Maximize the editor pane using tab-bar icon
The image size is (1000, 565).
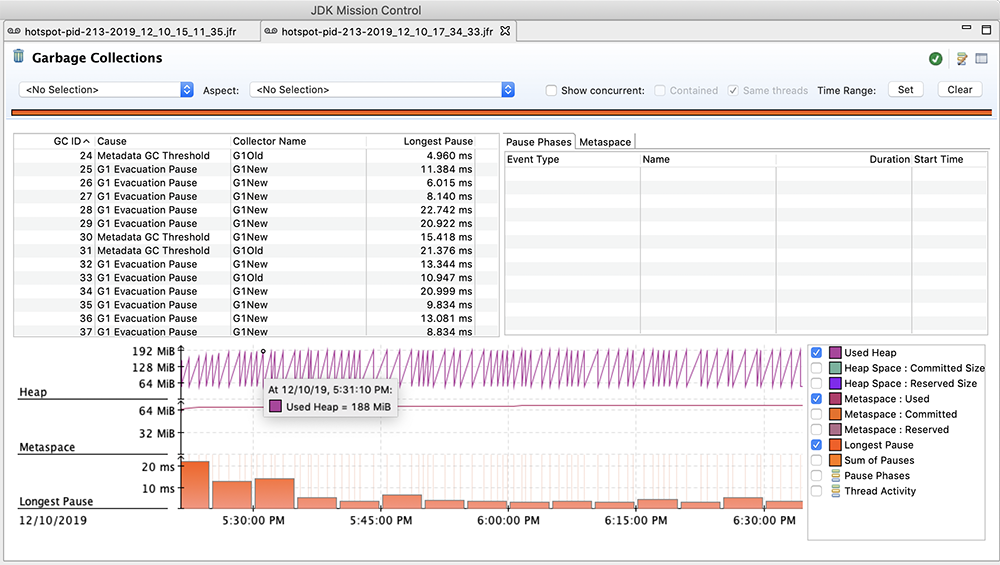pyautogui.click(x=984, y=31)
